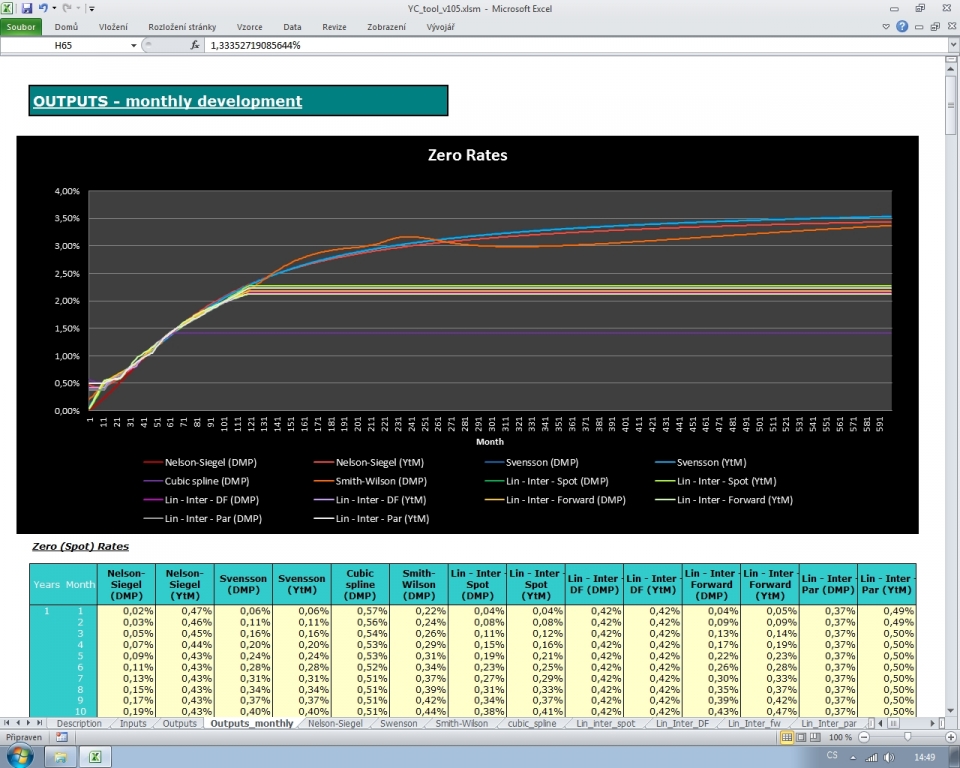Click the Zero Rates chart title
Screen dimensions: 960x768
click(467, 155)
